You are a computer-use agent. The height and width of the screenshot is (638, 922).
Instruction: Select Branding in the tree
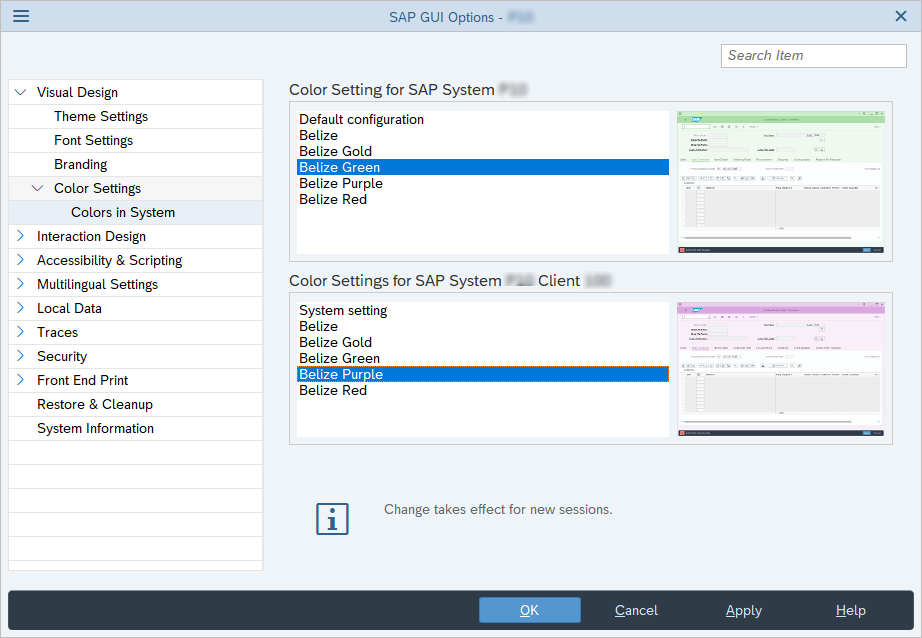81,165
